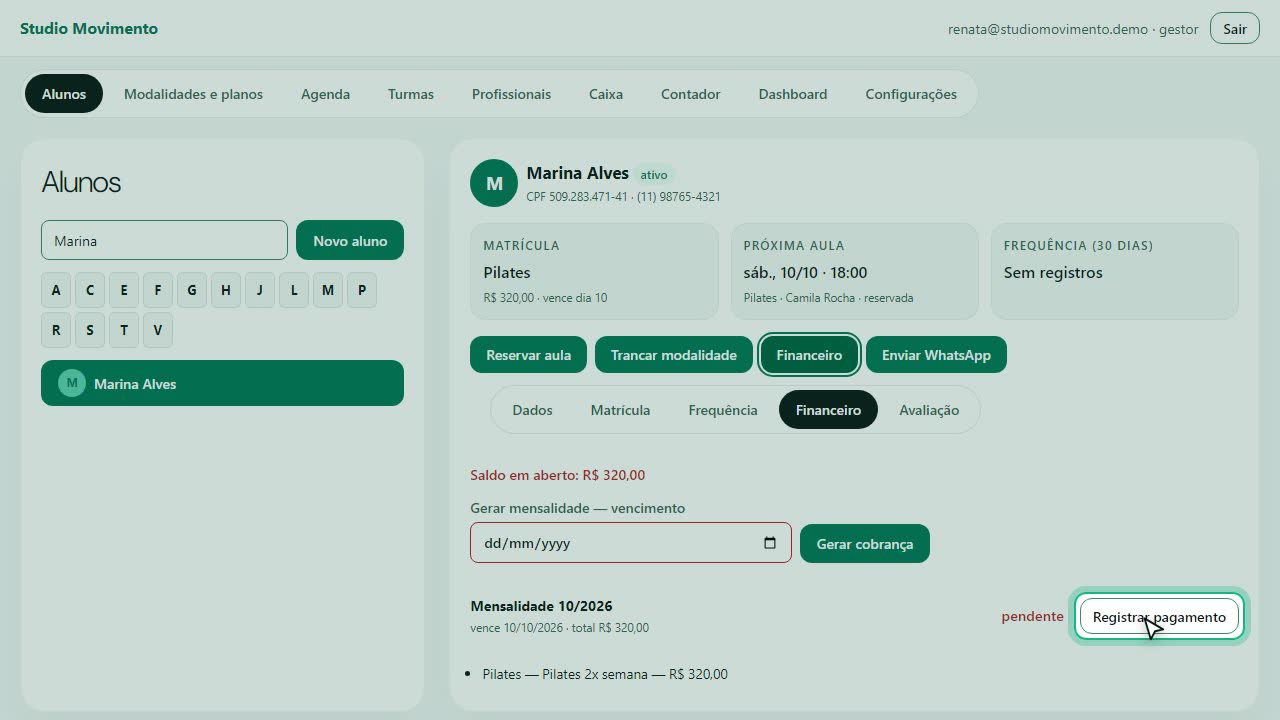
Task: Click the 'ativo' status badge
Action: pyautogui.click(x=654, y=175)
